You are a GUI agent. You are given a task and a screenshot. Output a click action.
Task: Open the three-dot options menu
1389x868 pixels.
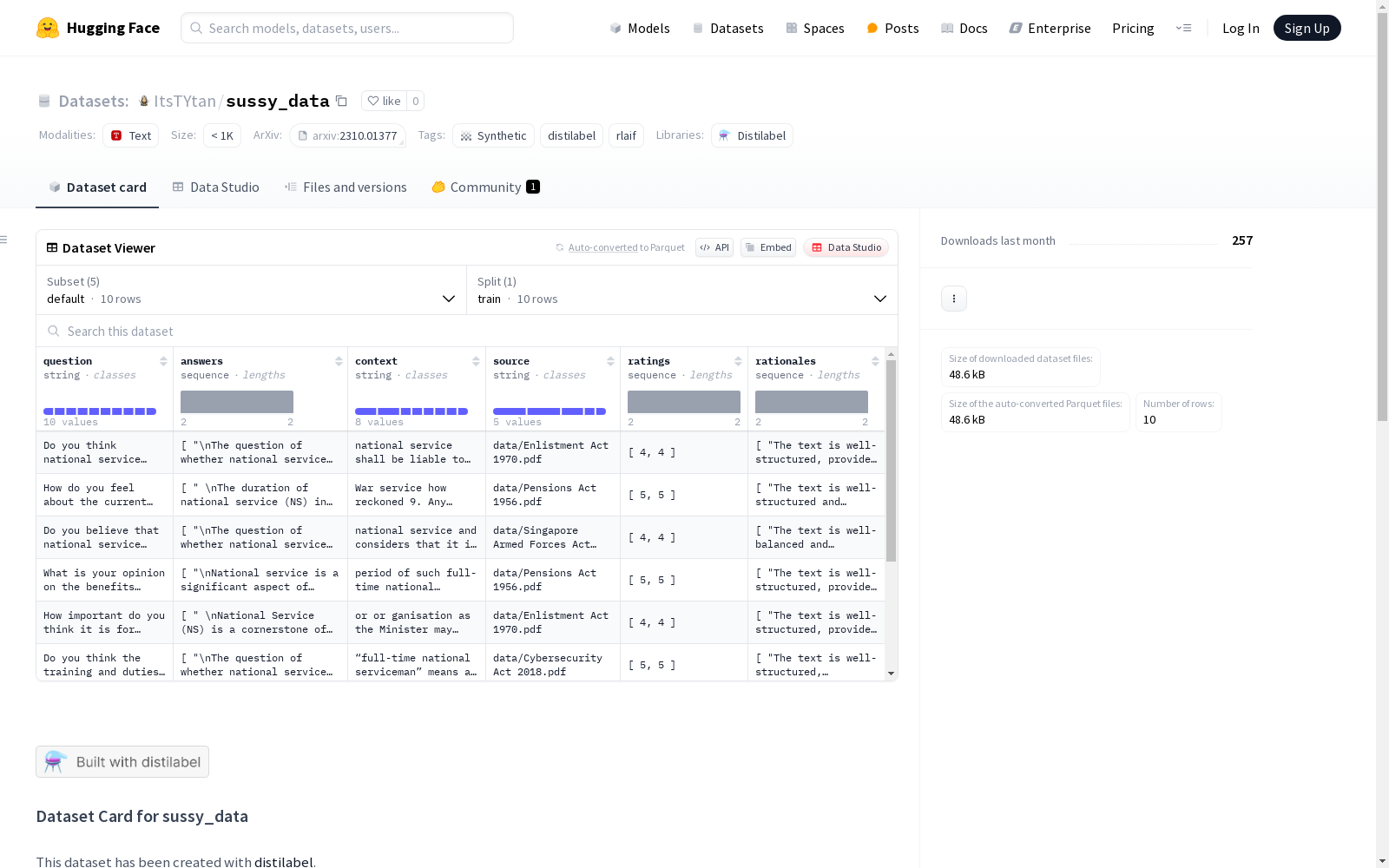click(x=954, y=299)
